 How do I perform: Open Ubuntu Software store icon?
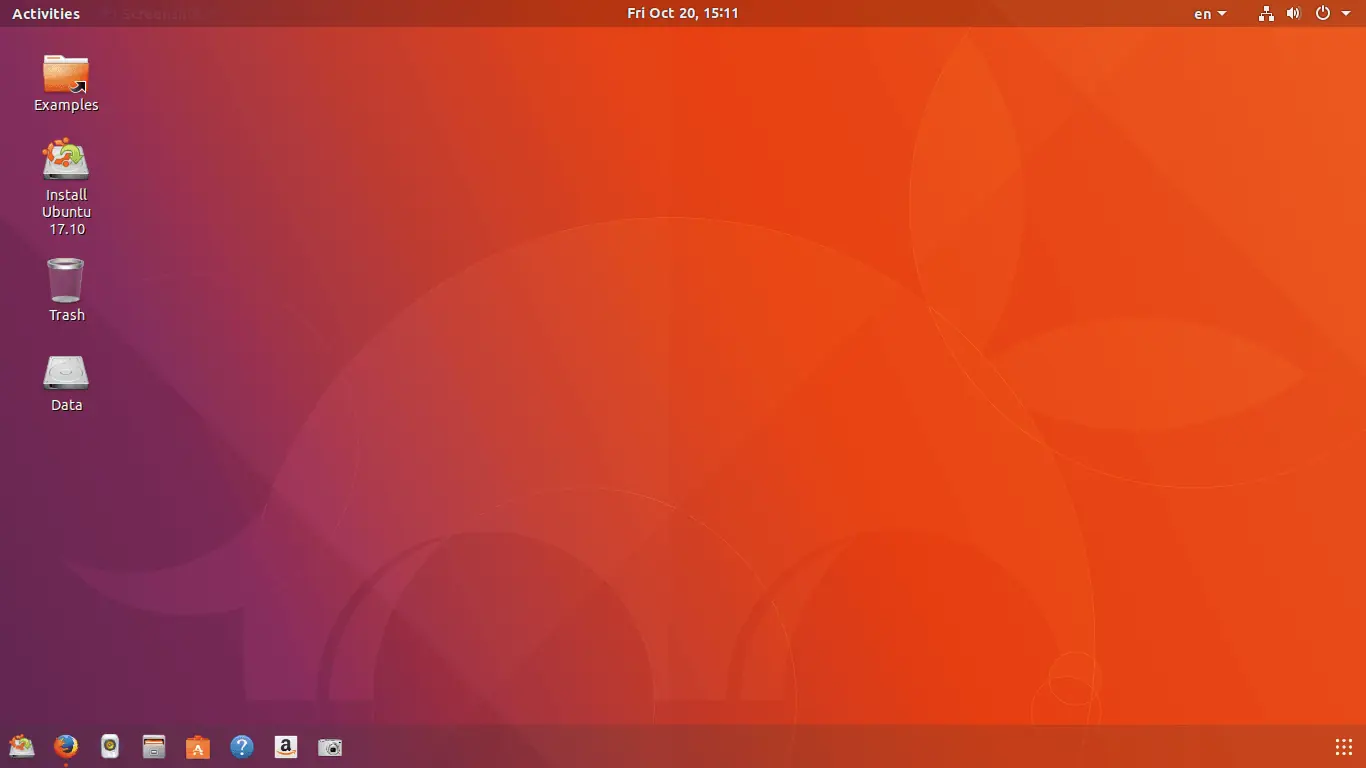(x=198, y=747)
